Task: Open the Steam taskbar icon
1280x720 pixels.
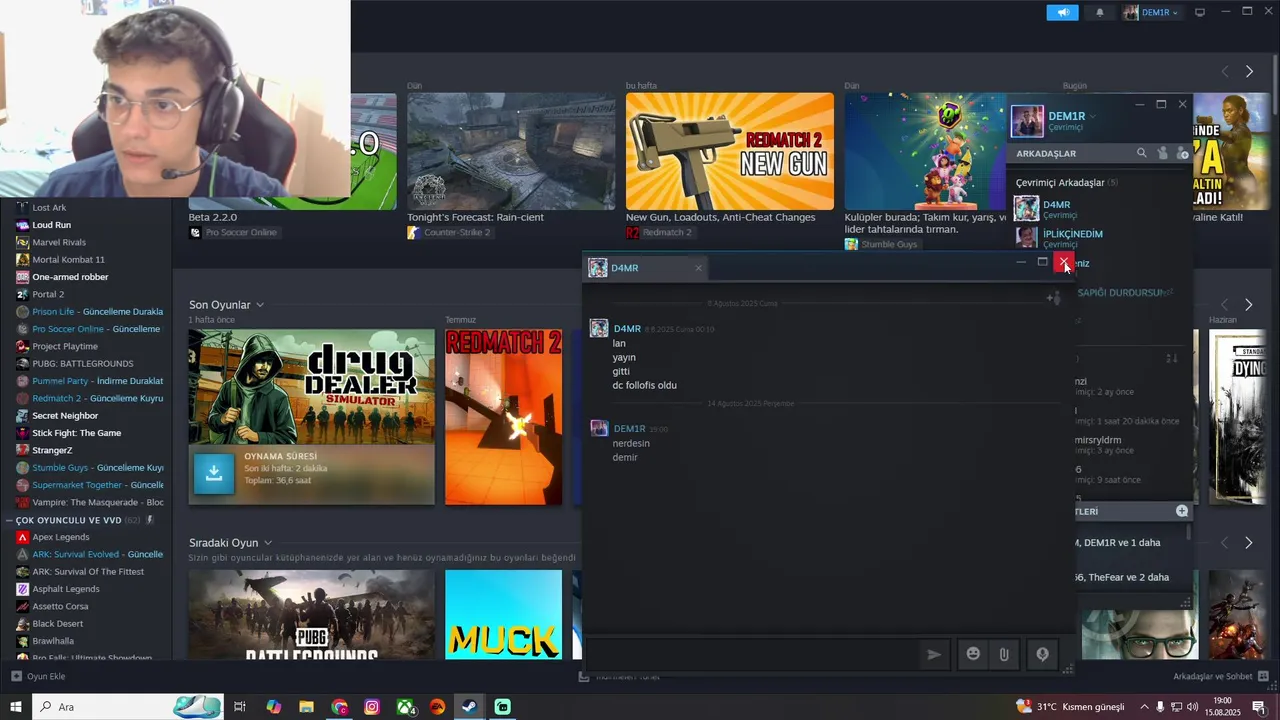Action: click(x=469, y=707)
